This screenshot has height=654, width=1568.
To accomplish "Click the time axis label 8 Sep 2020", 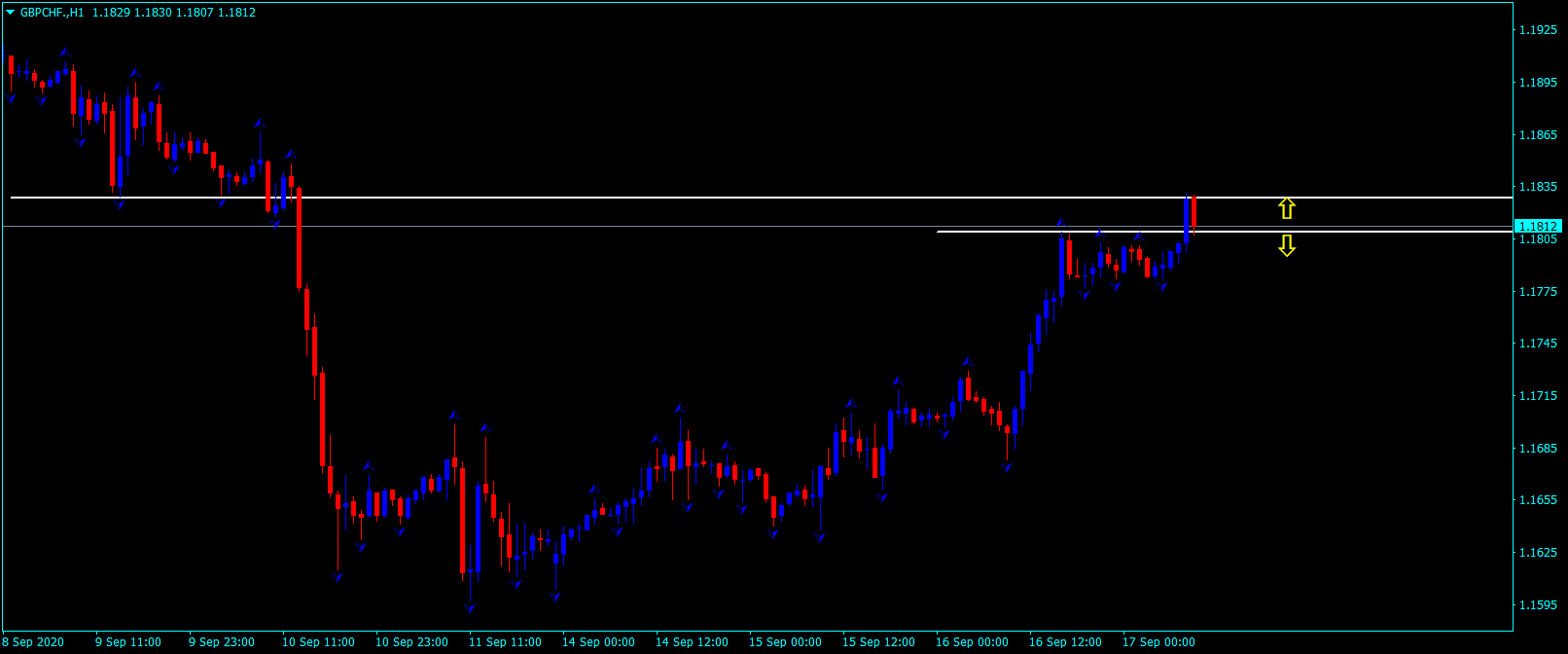I will tap(33, 642).
